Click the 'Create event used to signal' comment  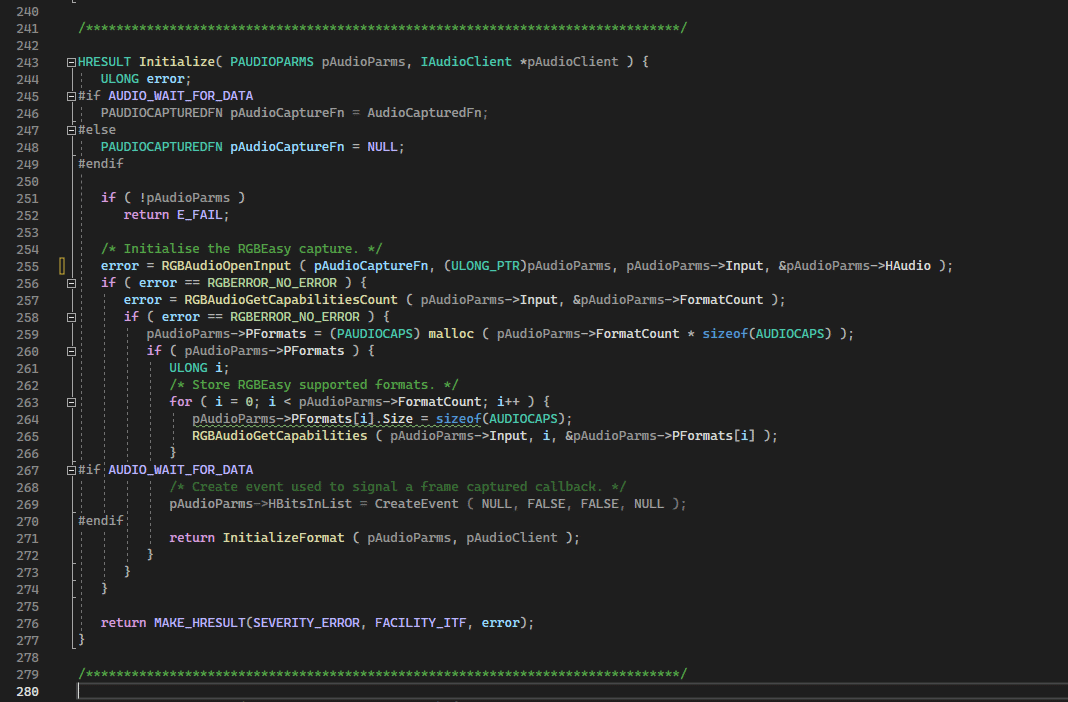(397, 488)
